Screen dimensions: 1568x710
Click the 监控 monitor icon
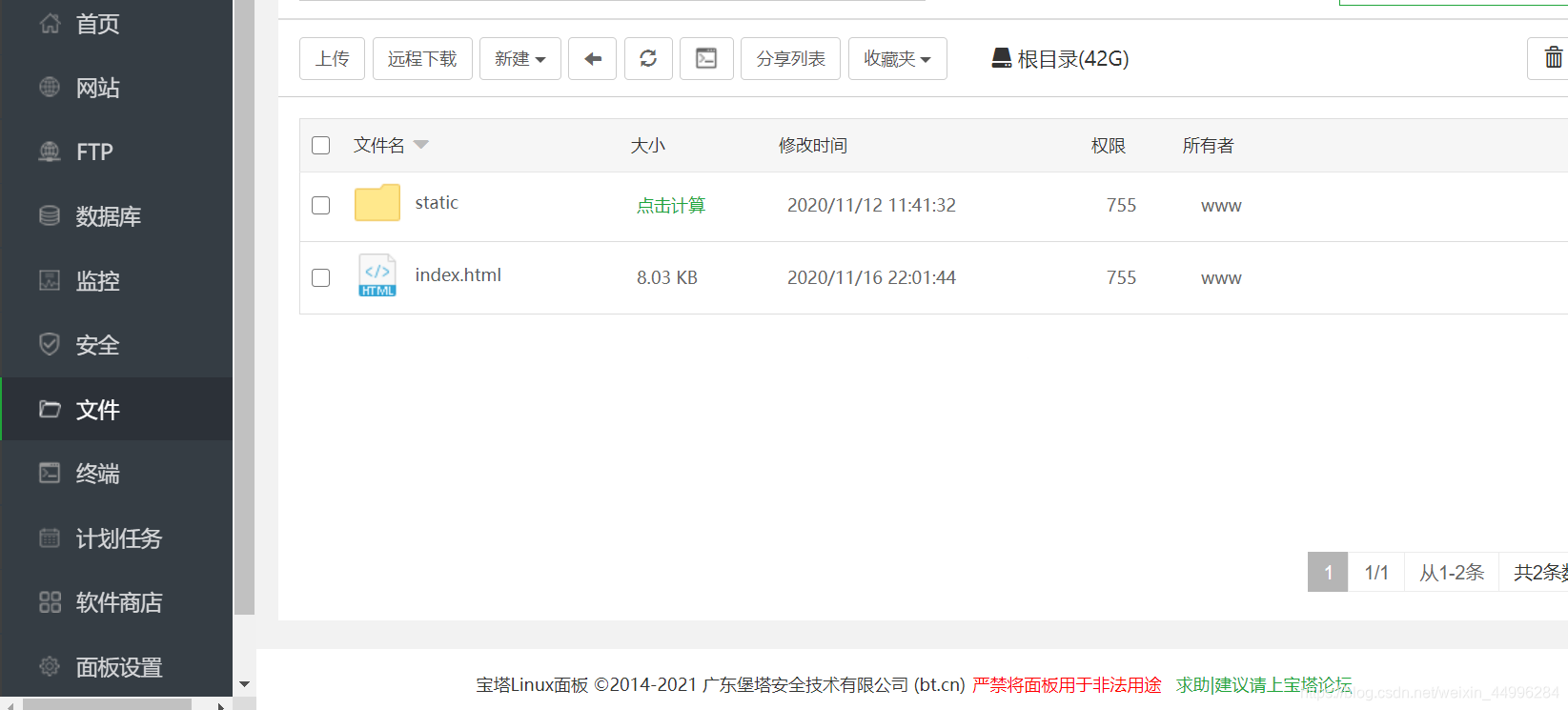[x=50, y=280]
